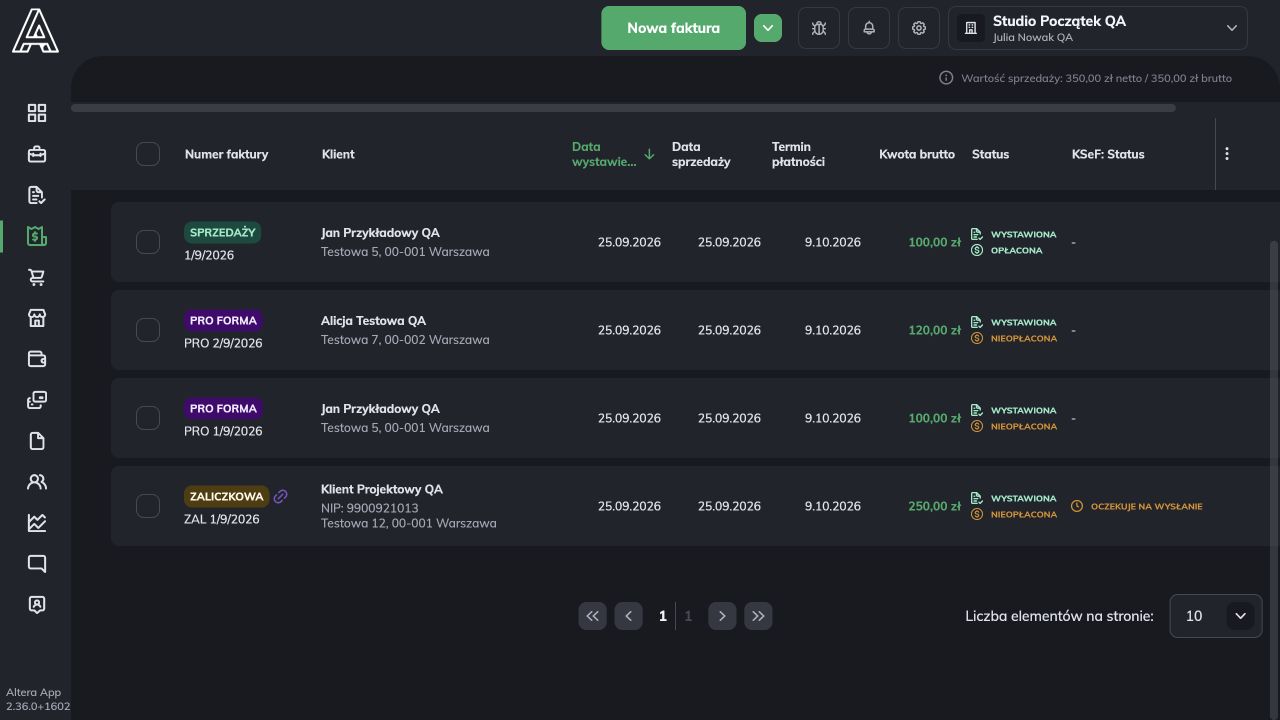Image resolution: width=1280 pixels, height=720 pixels.
Task: Sort by Status column header
Action: 990,154
